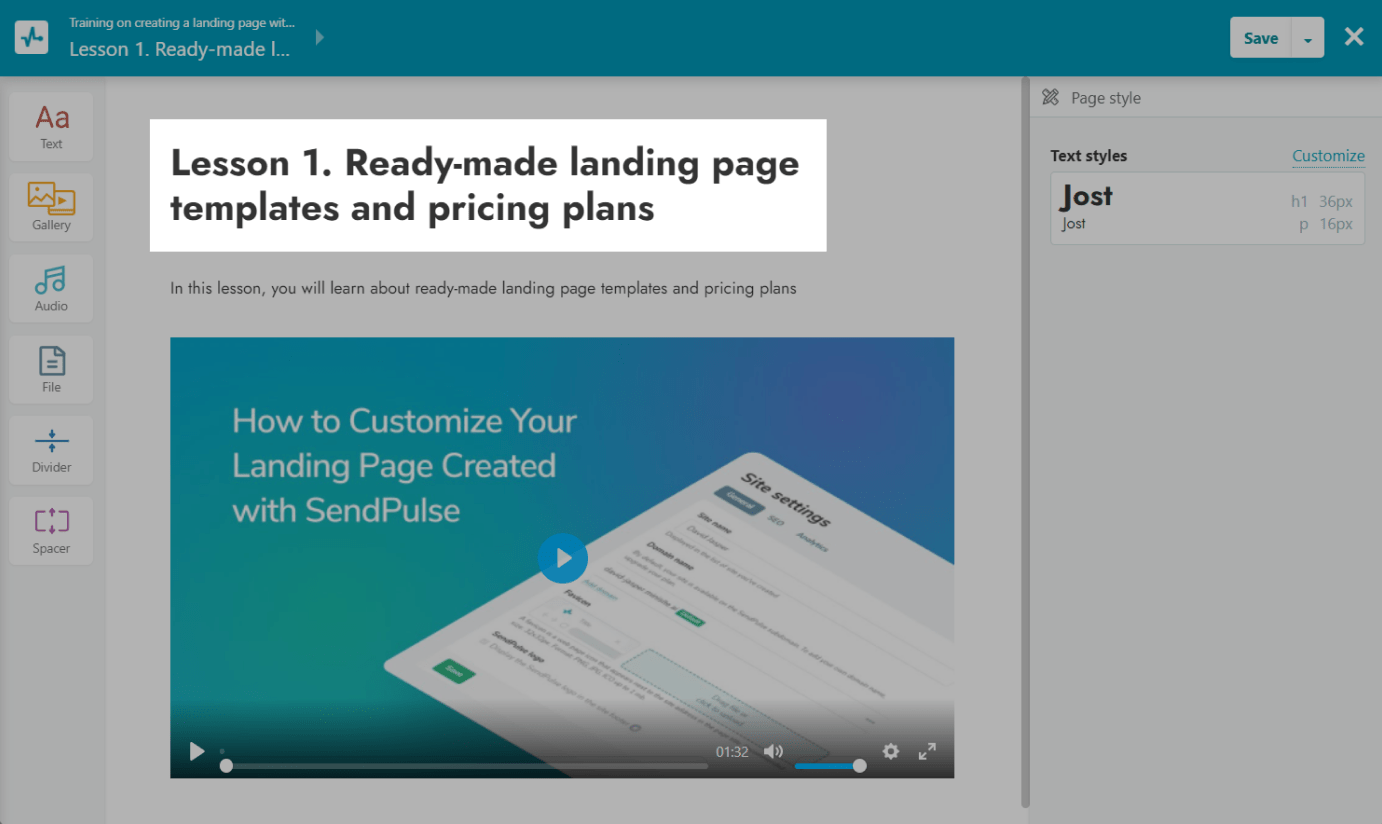Add a Divider element
This screenshot has height=824, width=1382.
pyautogui.click(x=51, y=450)
